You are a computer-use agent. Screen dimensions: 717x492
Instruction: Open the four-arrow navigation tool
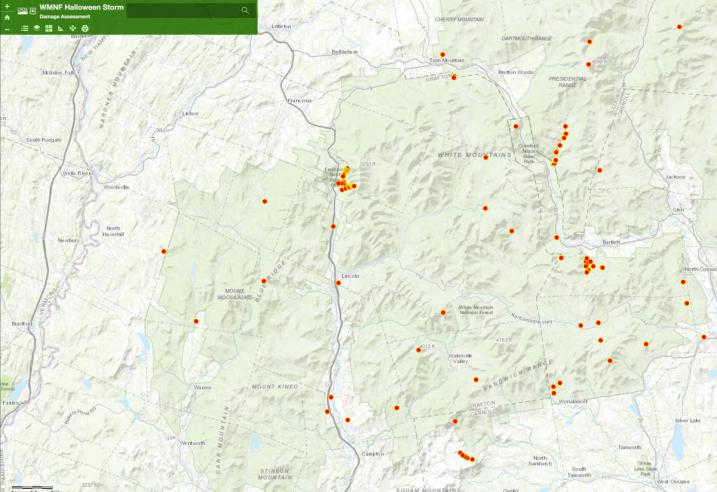(72, 28)
